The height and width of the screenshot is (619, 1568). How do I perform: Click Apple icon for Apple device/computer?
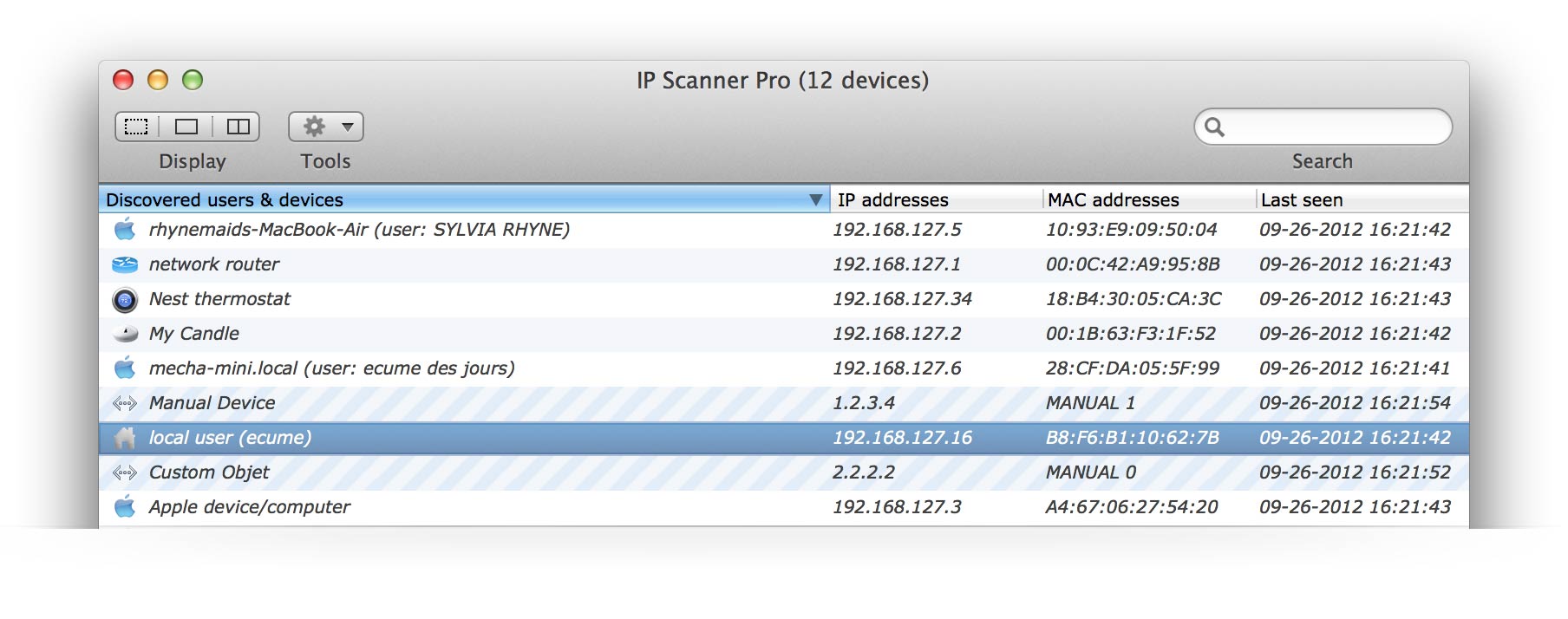point(125,506)
